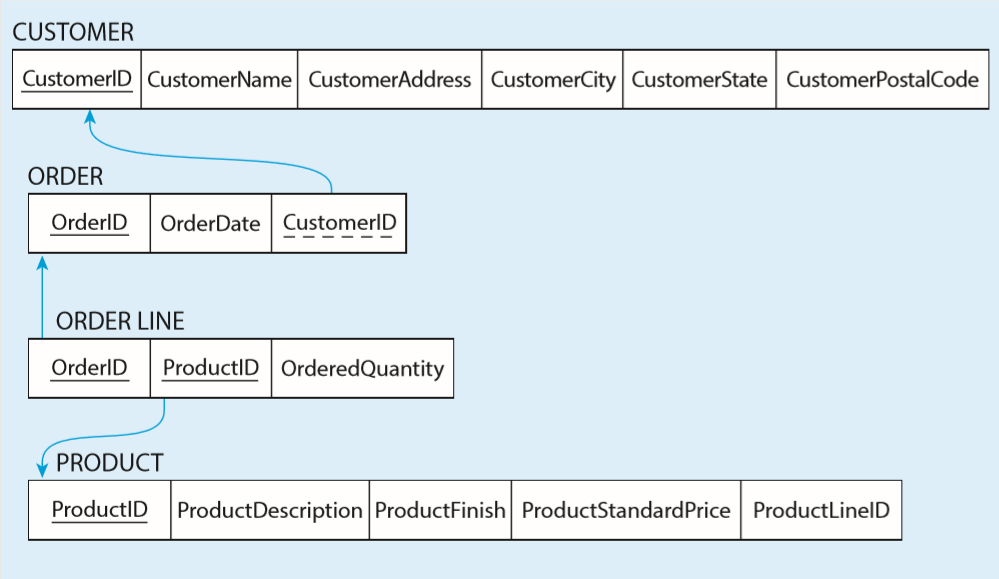Select the OrderID cell in ORDER table
The height and width of the screenshot is (579, 999).
click(89, 222)
